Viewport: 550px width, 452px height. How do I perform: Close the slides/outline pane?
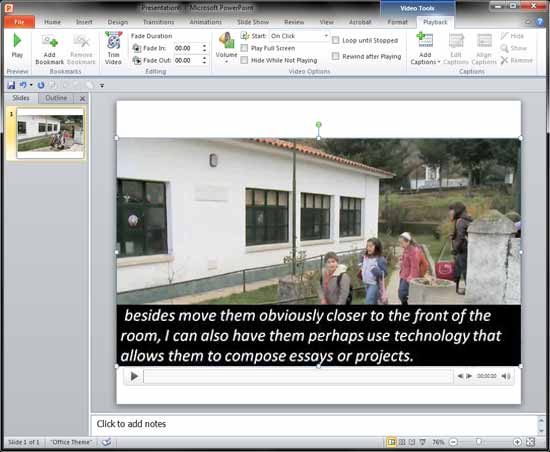point(82,99)
